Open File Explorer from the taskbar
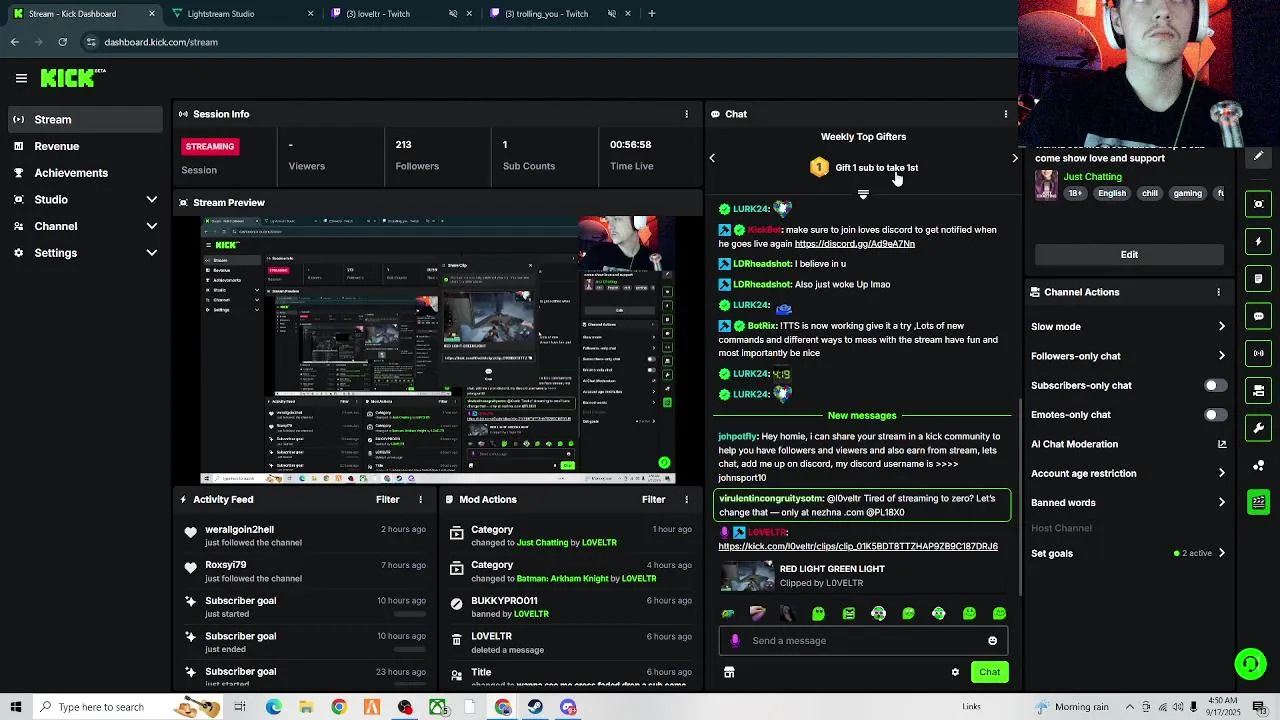 (306, 707)
